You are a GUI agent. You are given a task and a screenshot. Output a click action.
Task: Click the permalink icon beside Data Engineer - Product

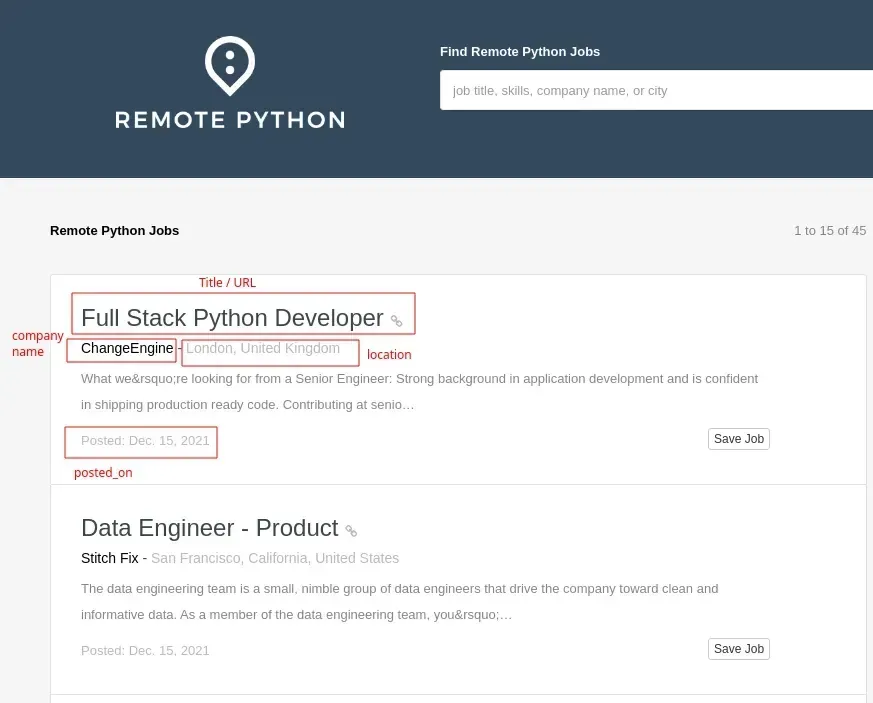point(351,530)
